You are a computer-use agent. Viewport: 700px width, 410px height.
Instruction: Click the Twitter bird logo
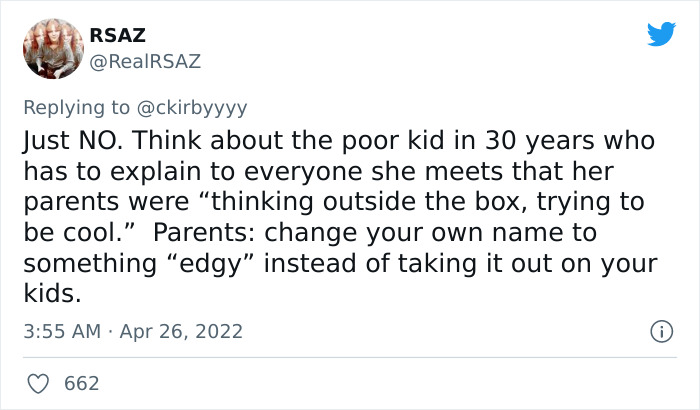pos(661,35)
